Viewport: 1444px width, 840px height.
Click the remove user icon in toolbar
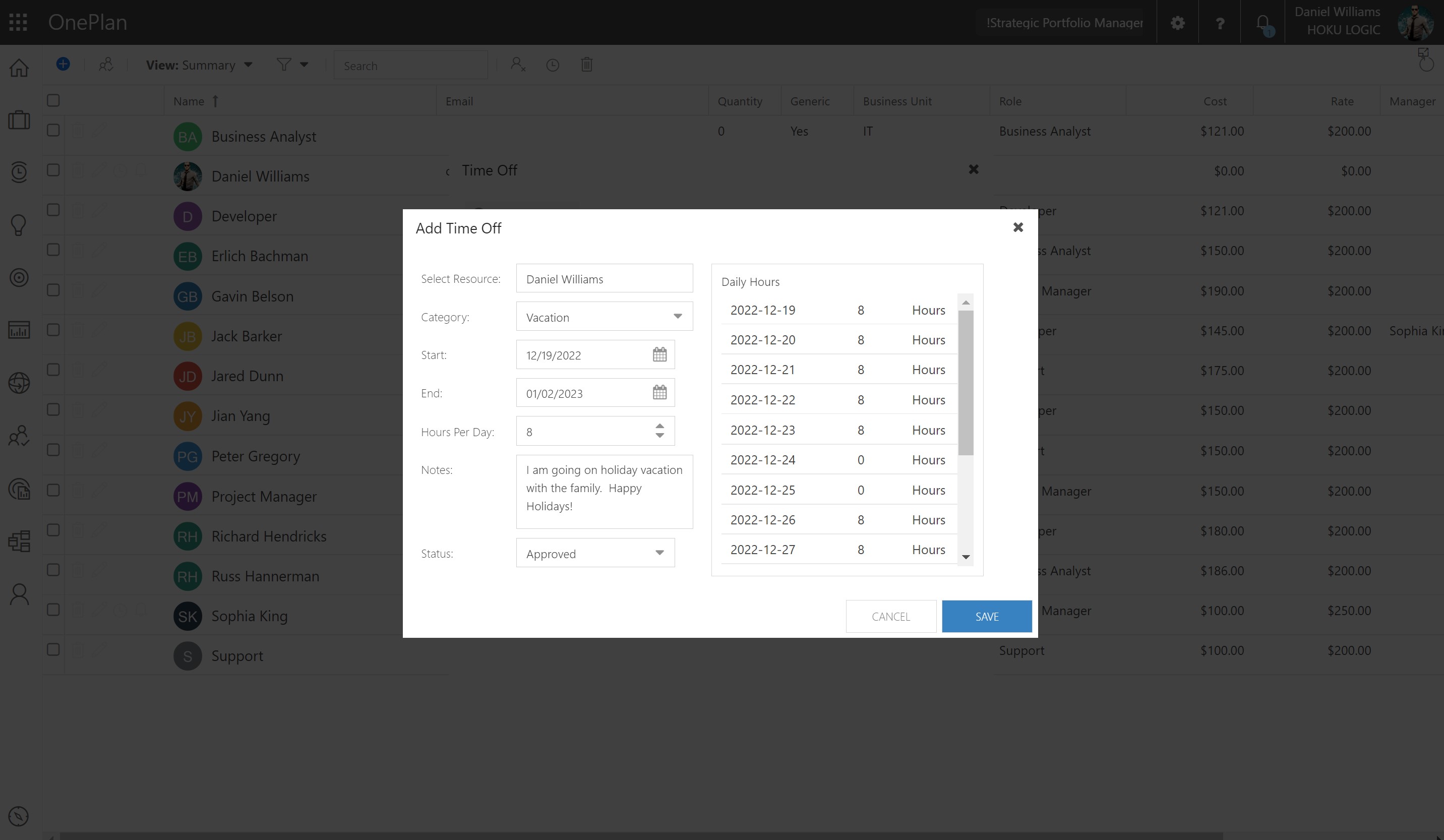click(518, 64)
